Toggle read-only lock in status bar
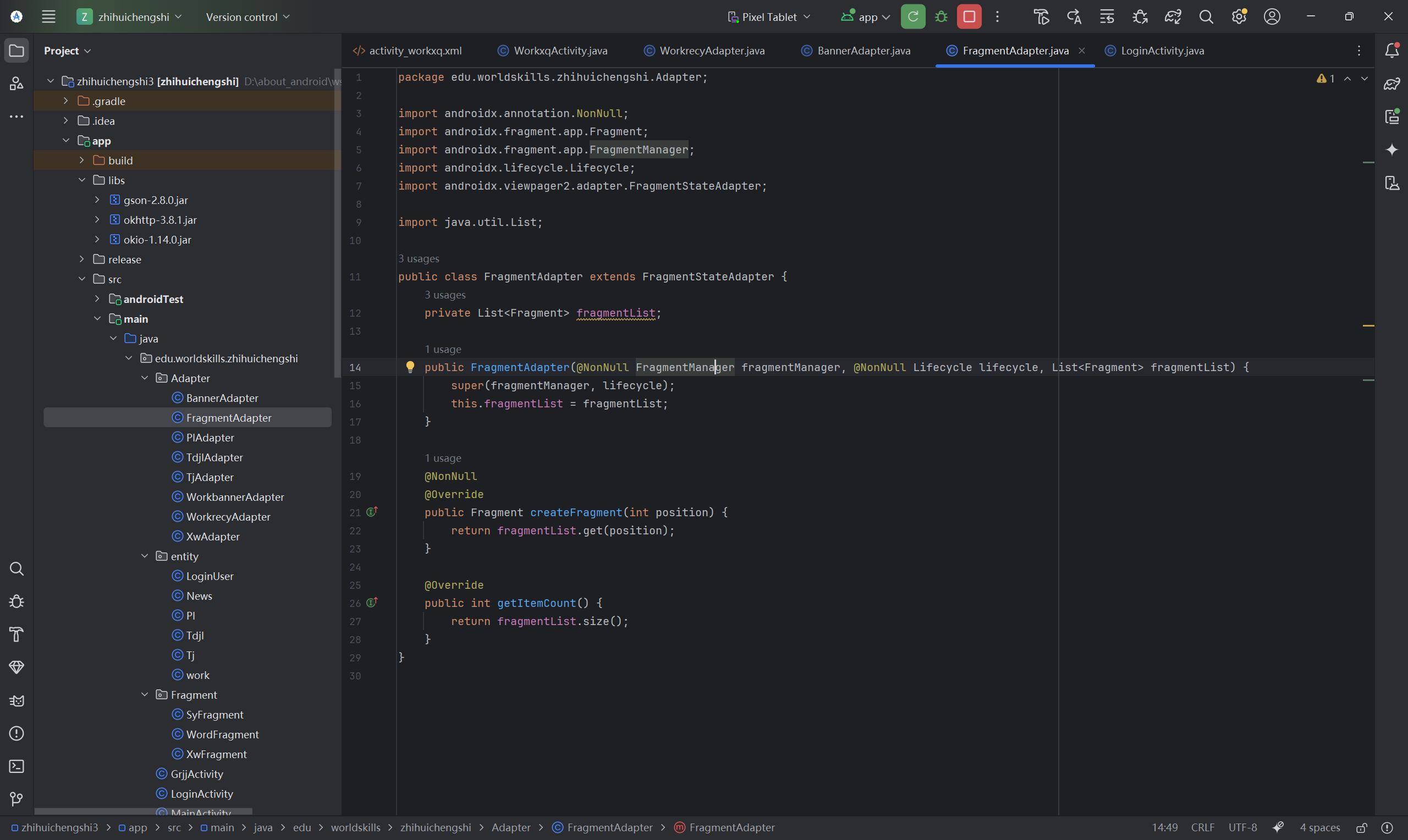 coord(1362,827)
